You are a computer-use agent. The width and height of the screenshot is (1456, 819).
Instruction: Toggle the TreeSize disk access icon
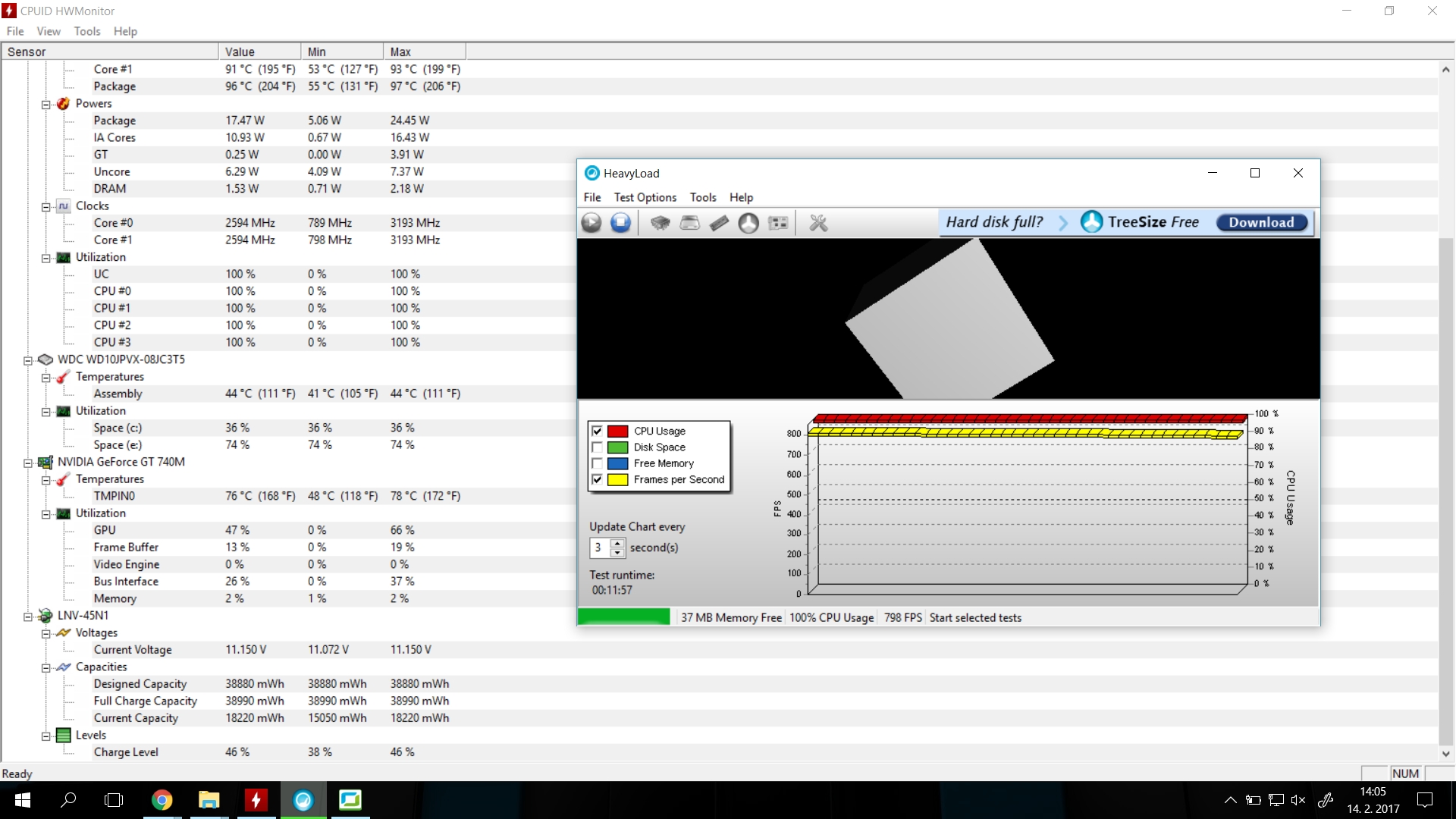(x=748, y=223)
